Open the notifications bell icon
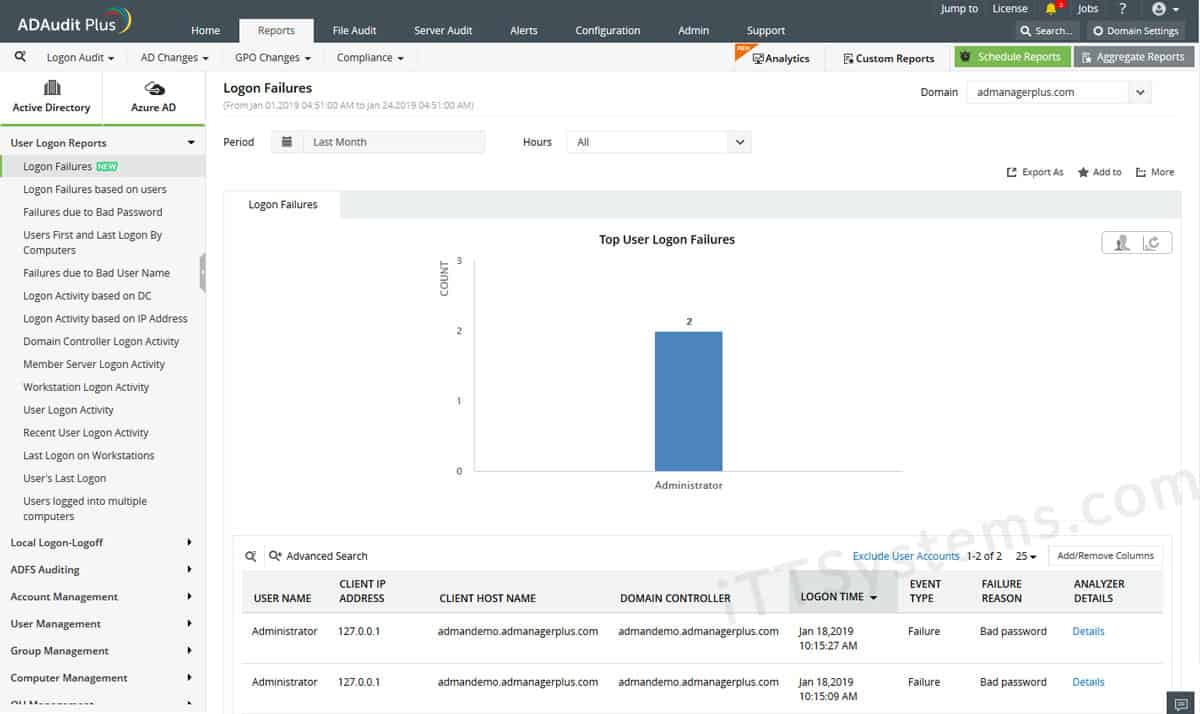1200x714 pixels. point(1051,9)
